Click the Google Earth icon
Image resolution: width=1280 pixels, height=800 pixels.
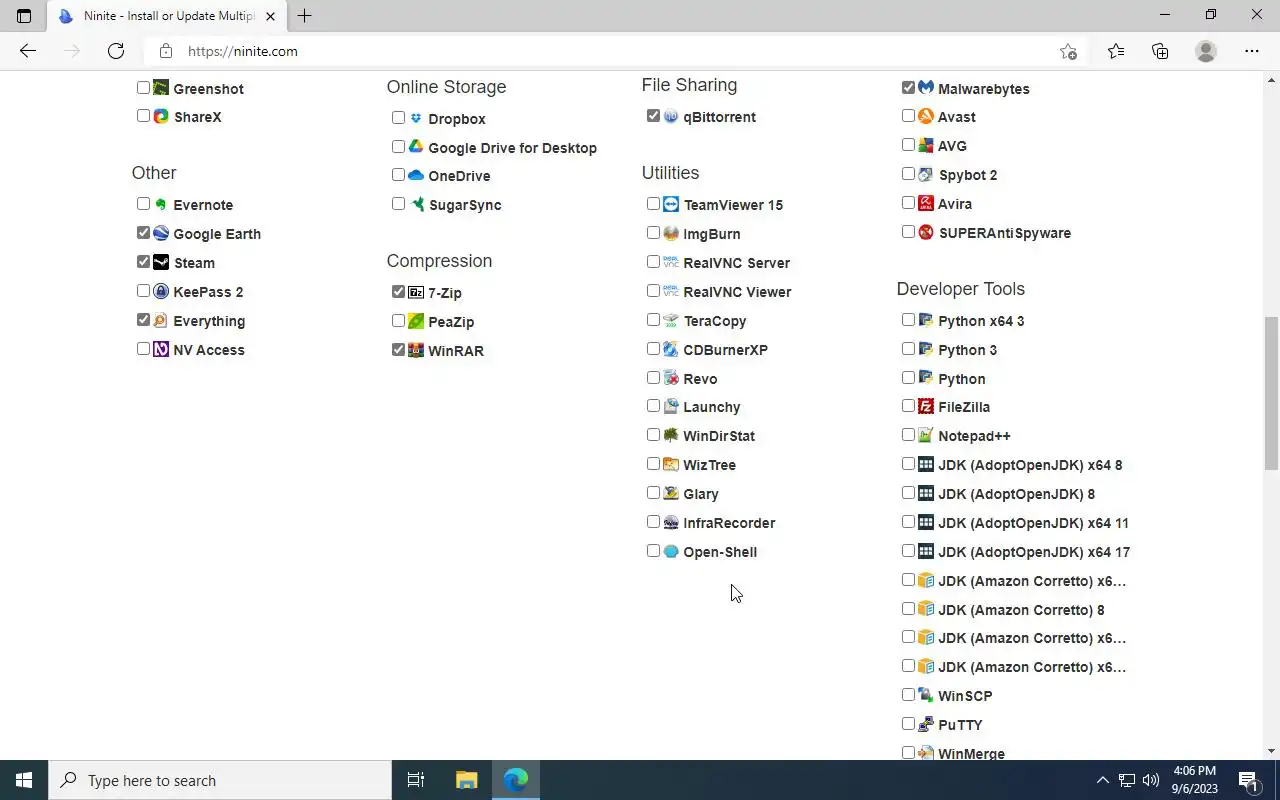point(161,233)
